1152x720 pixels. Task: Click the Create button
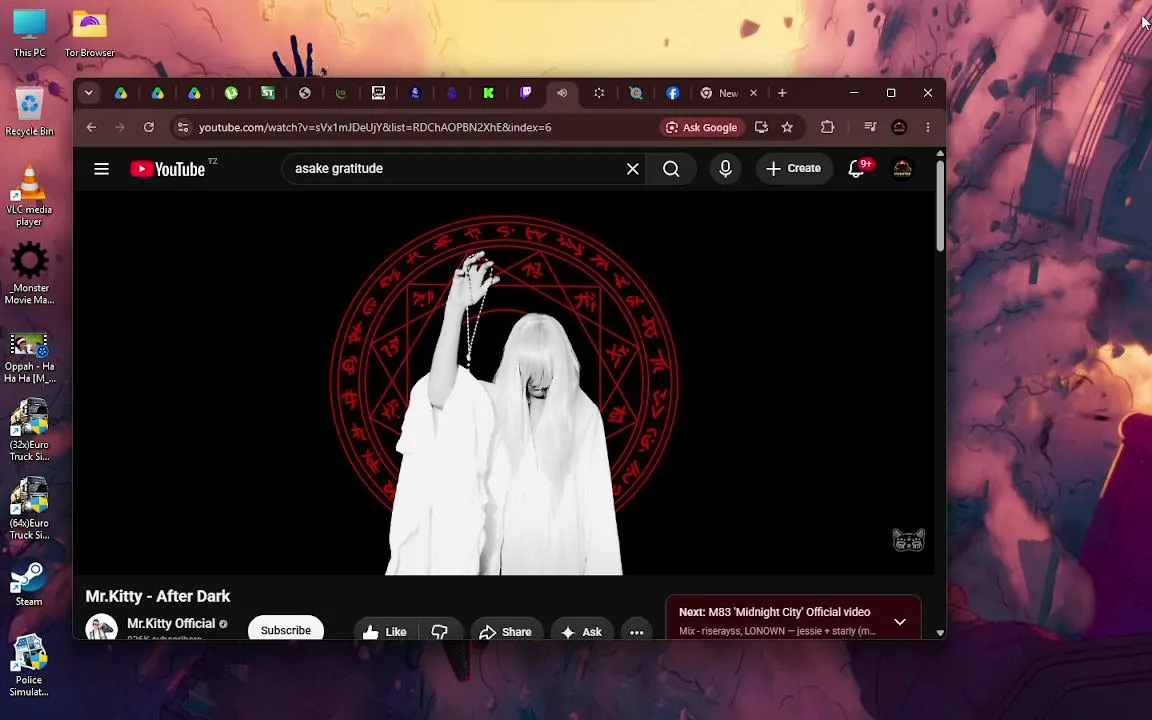point(793,169)
